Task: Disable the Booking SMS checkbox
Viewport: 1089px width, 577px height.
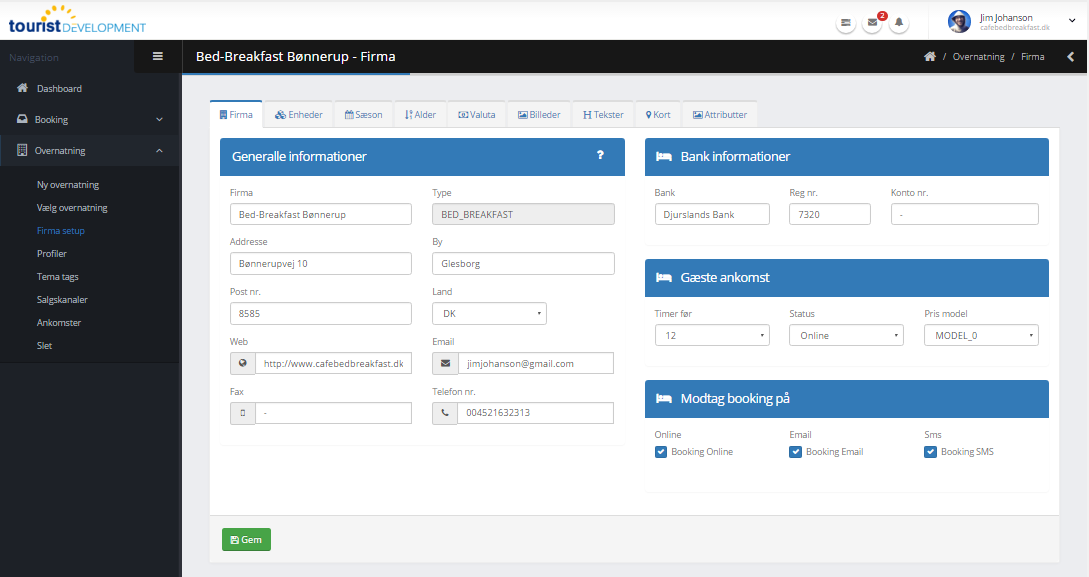Action: (931, 452)
